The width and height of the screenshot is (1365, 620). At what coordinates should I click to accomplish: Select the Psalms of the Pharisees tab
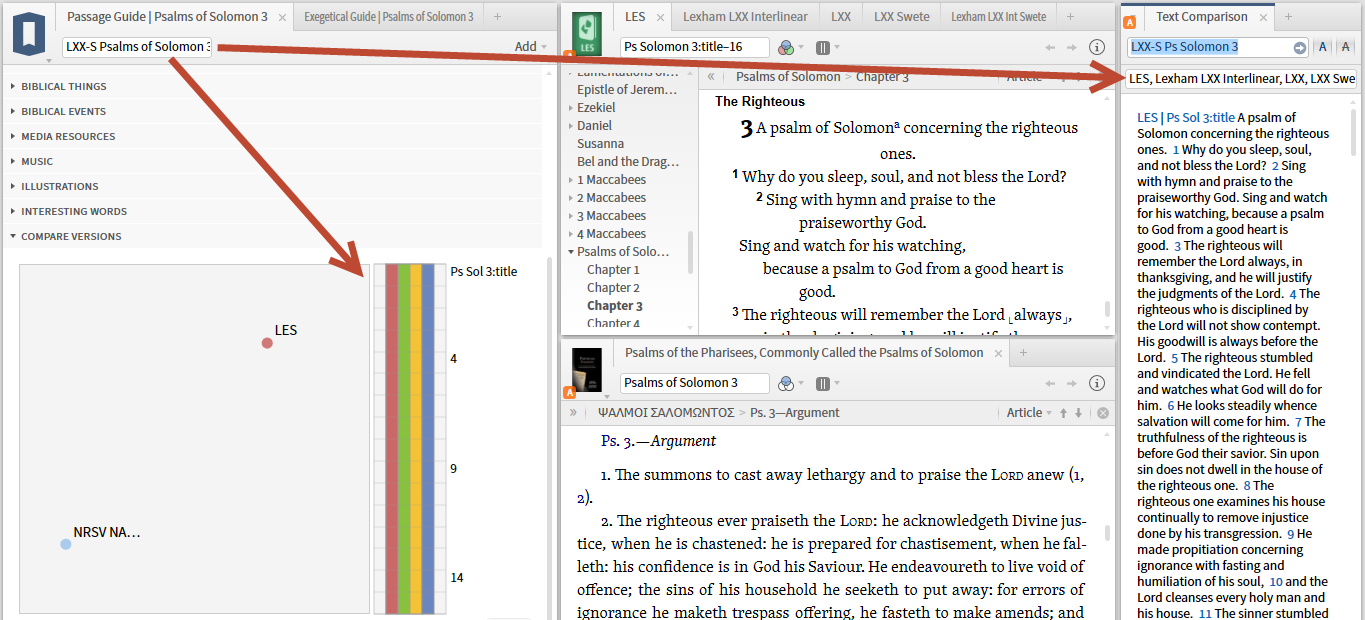click(x=804, y=353)
